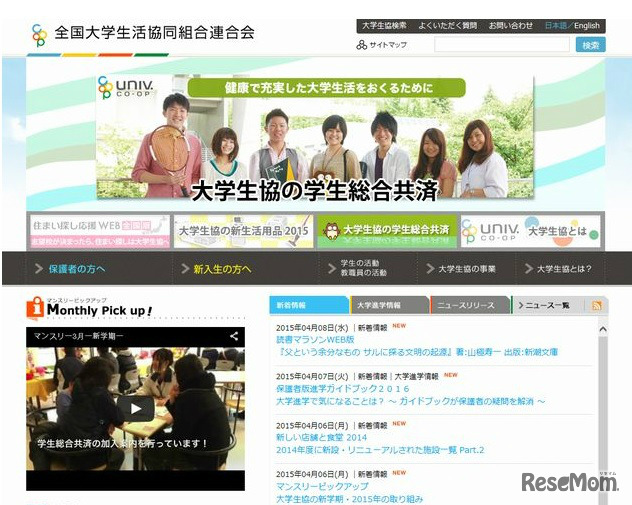Switch language to English
This screenshot has height=505, width=632.
coord(587,26)
